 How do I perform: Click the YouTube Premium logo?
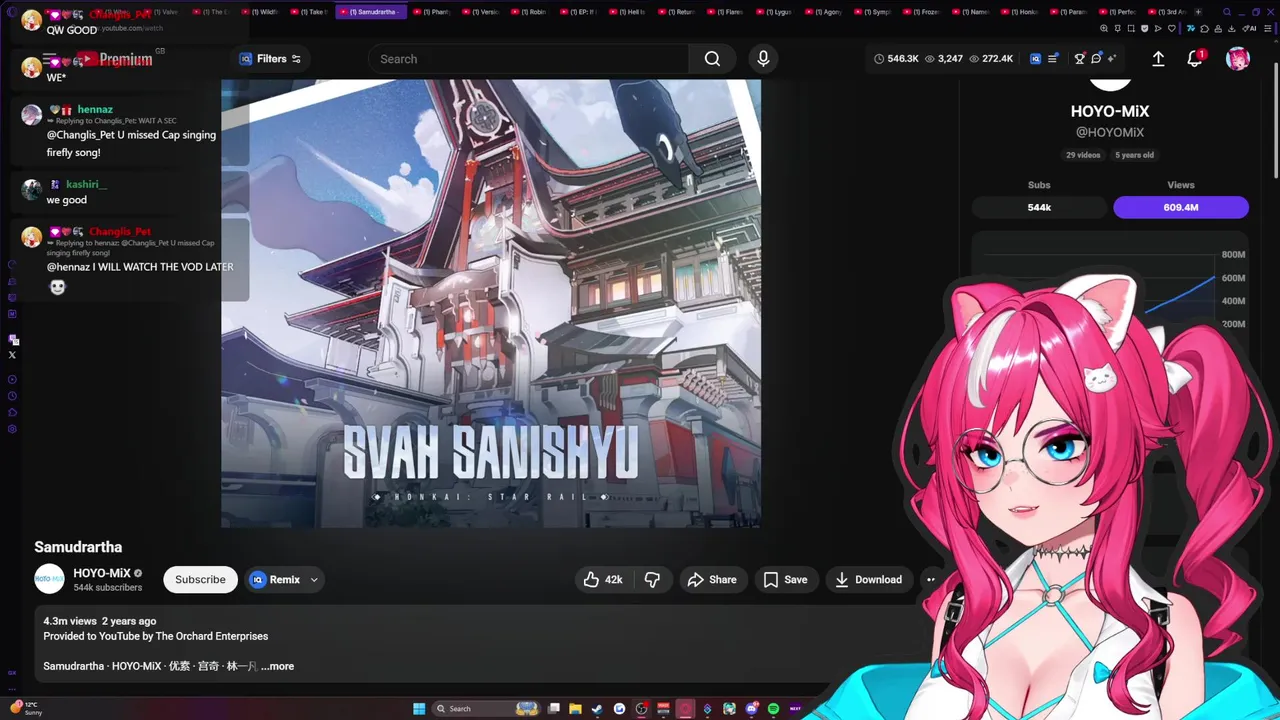coord(113,60)
